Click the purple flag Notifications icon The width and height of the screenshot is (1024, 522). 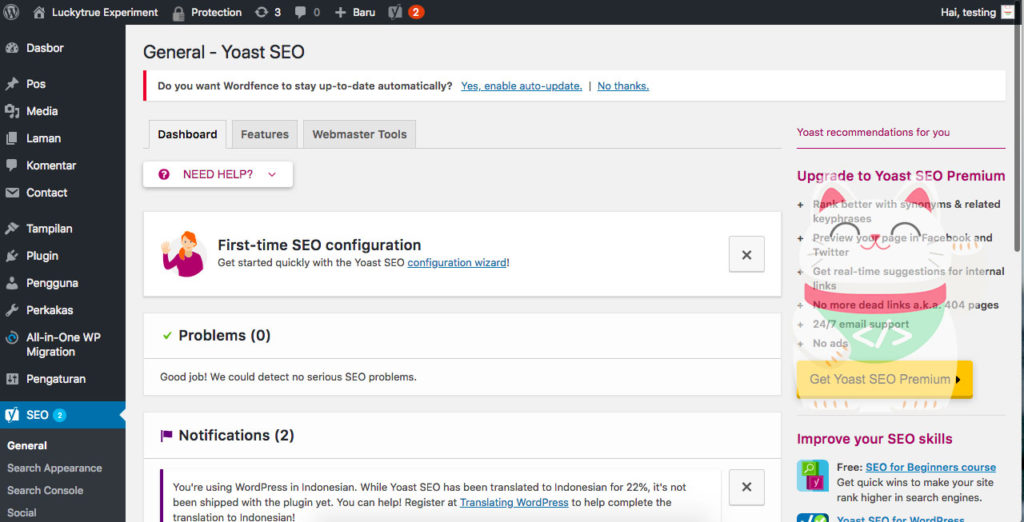[167, 436]
